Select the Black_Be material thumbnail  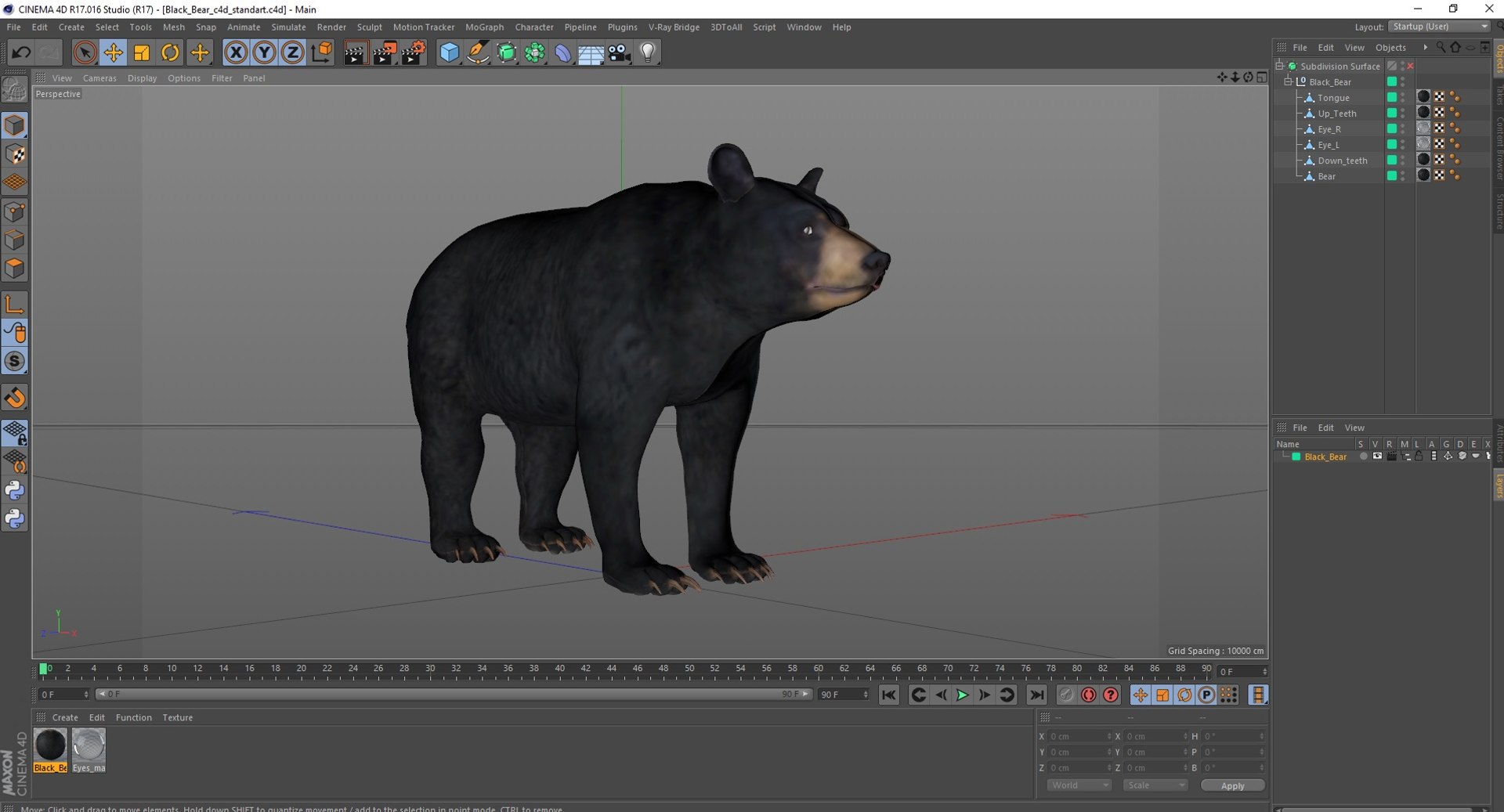(x=50, y=750)
